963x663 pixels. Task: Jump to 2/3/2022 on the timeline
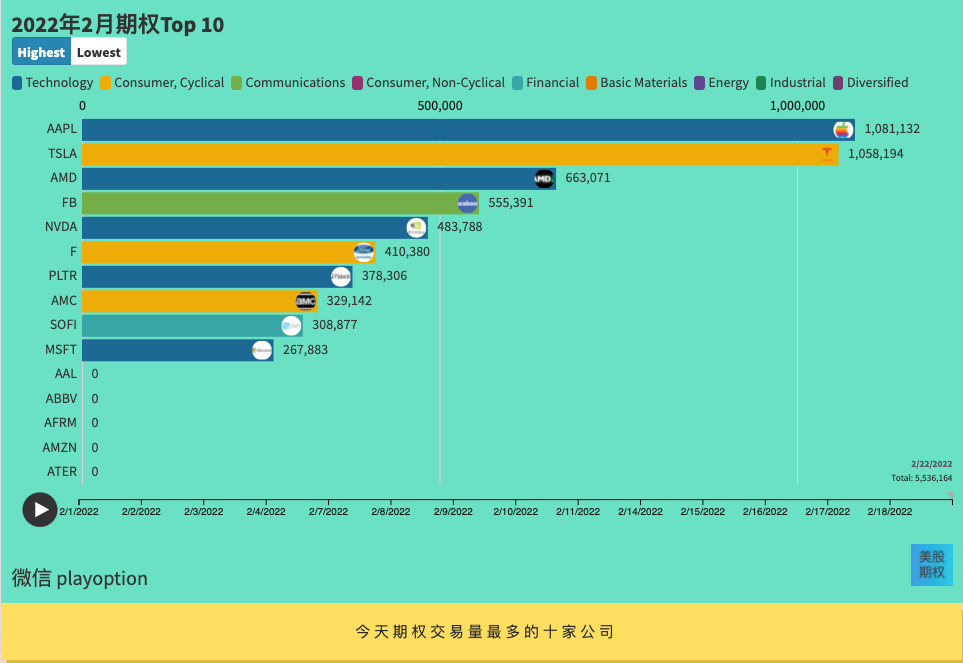[x=203, y=511]
